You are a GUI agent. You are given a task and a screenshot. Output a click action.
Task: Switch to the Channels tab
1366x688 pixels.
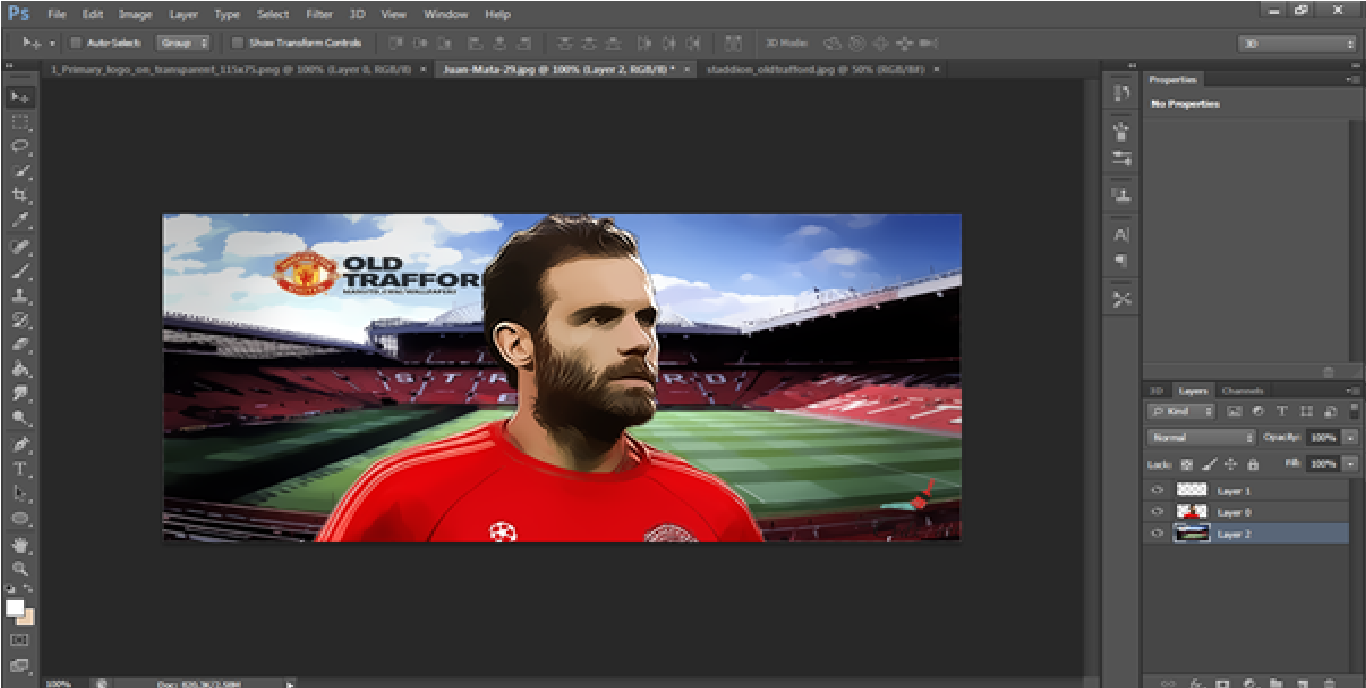tap(1242, 390)
